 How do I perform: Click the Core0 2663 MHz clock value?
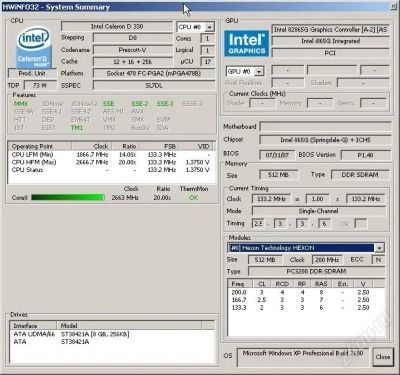coord(125,198)
